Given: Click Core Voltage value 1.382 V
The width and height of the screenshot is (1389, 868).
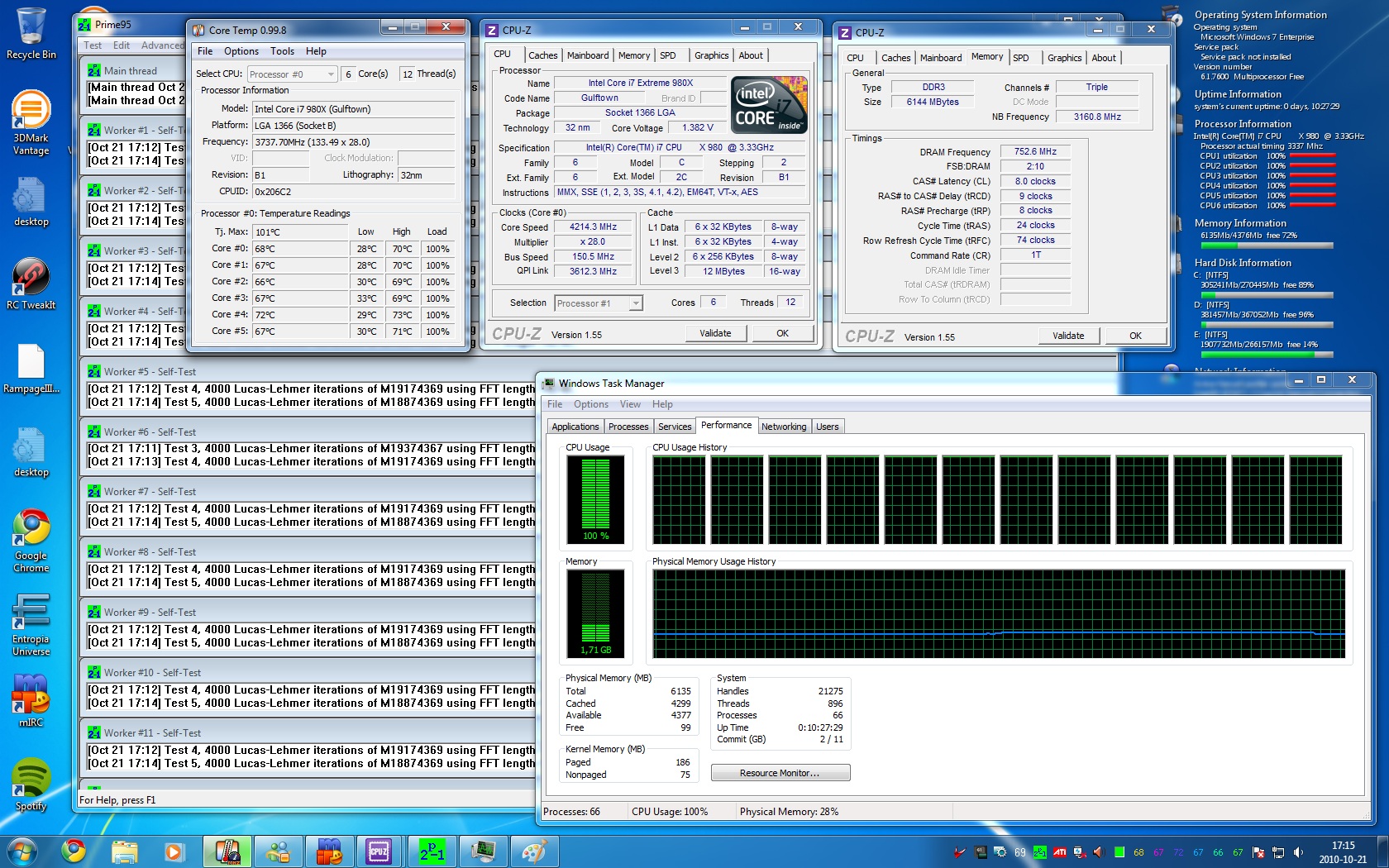Looking at the screenshot, I should 697,128.
